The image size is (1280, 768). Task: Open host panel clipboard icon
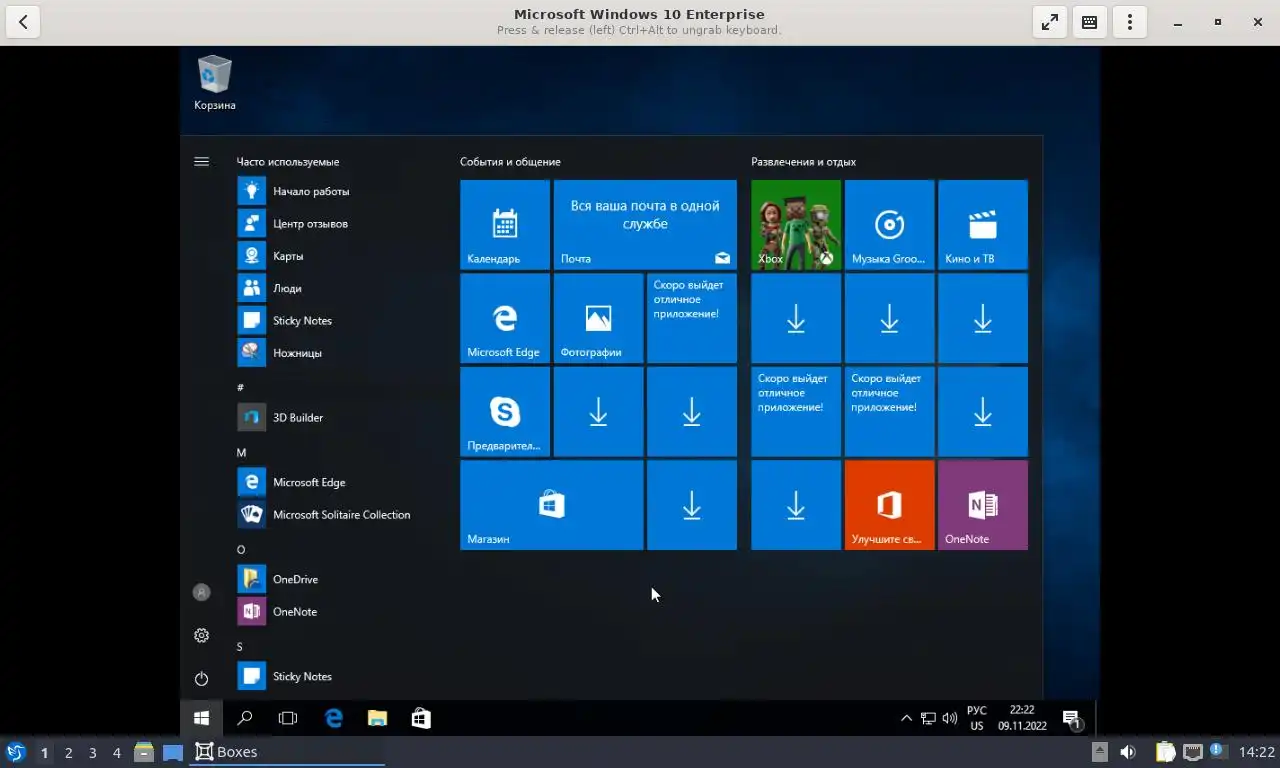point(1165,752)
